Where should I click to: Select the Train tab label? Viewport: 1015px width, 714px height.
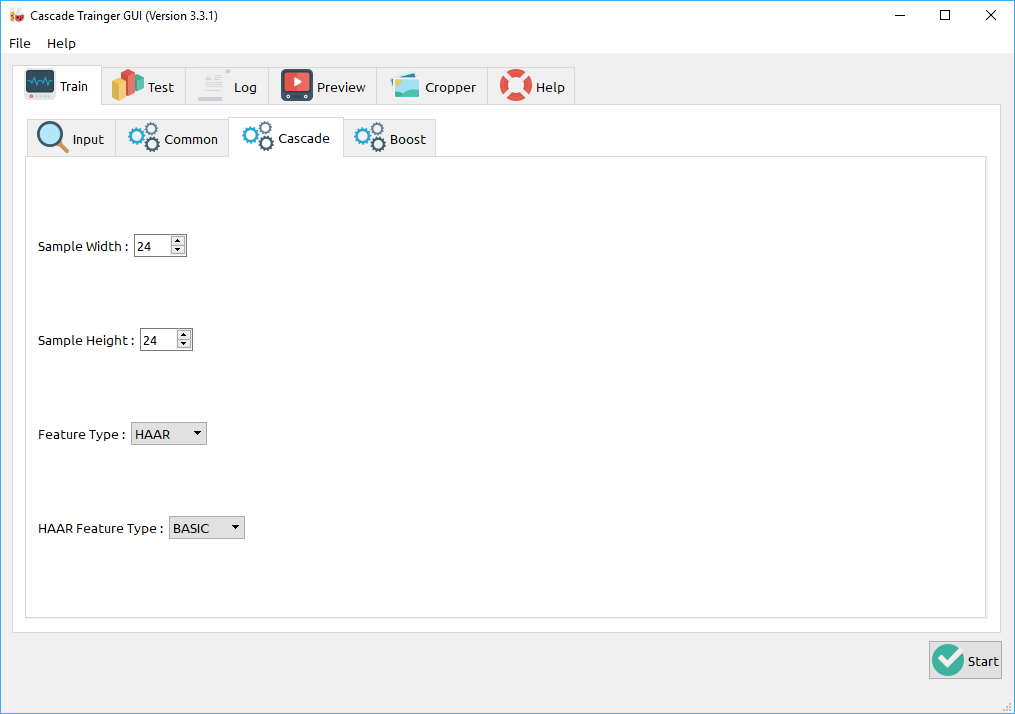tap(74, 86)
